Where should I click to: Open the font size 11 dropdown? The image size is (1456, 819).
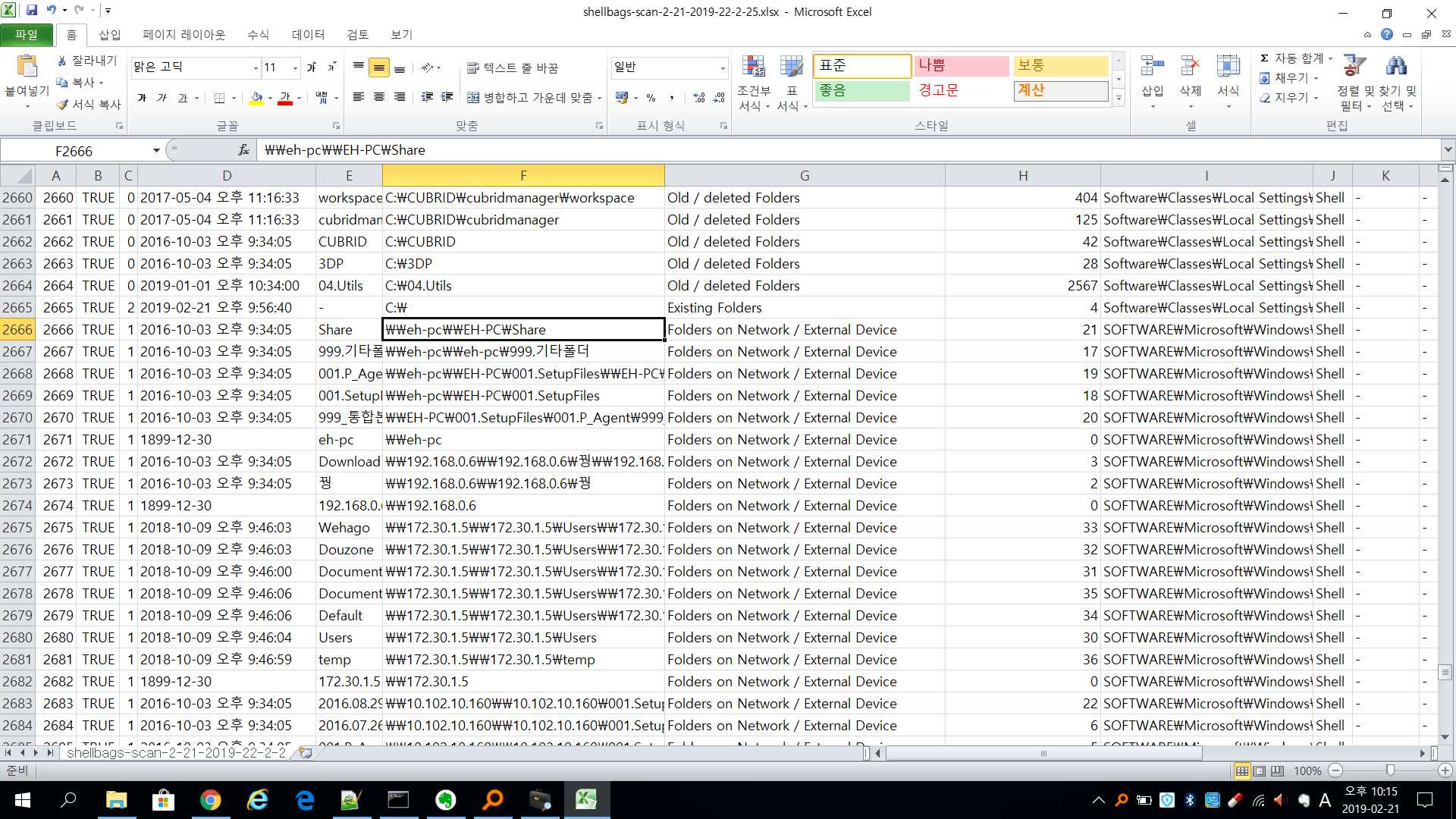(295, 67)
